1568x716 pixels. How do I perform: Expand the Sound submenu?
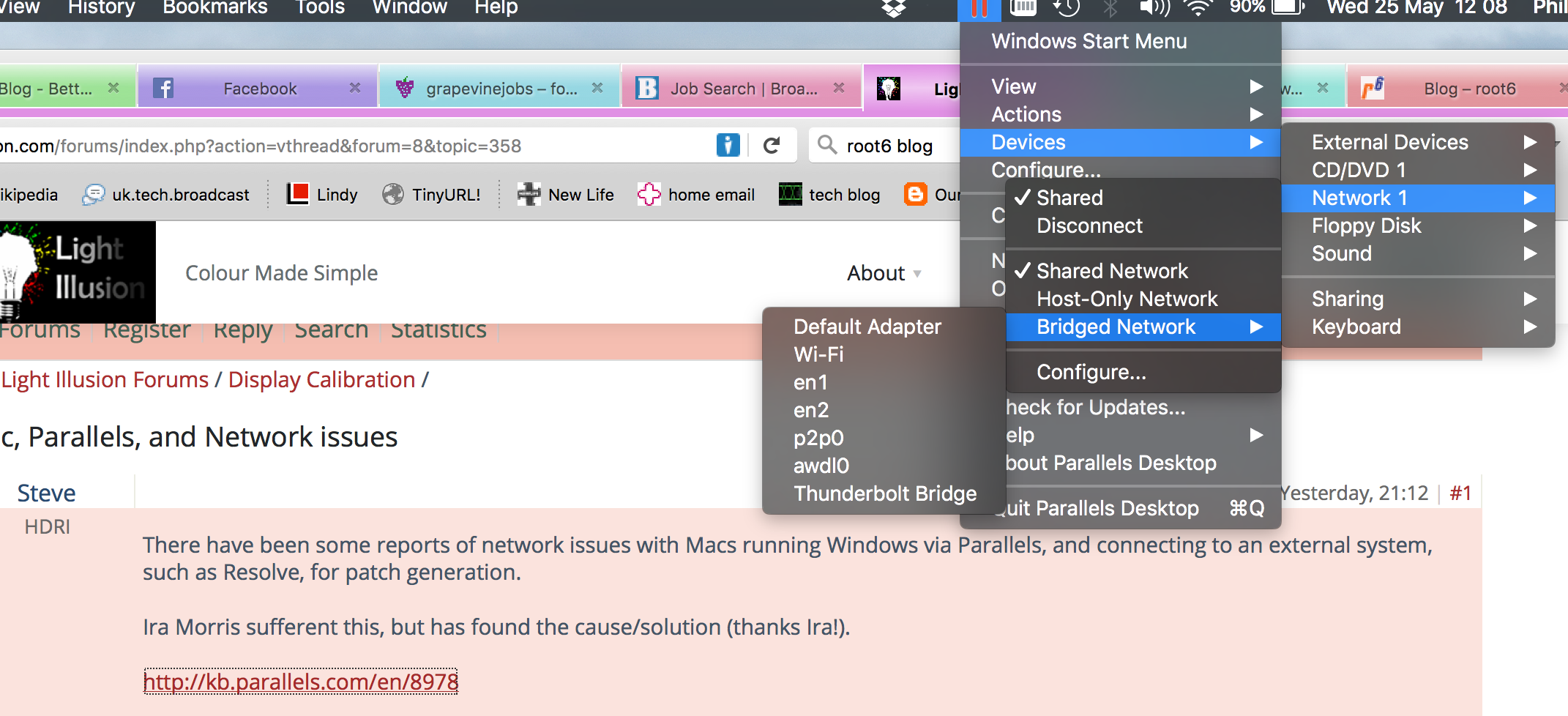[x=1418, y=253]
